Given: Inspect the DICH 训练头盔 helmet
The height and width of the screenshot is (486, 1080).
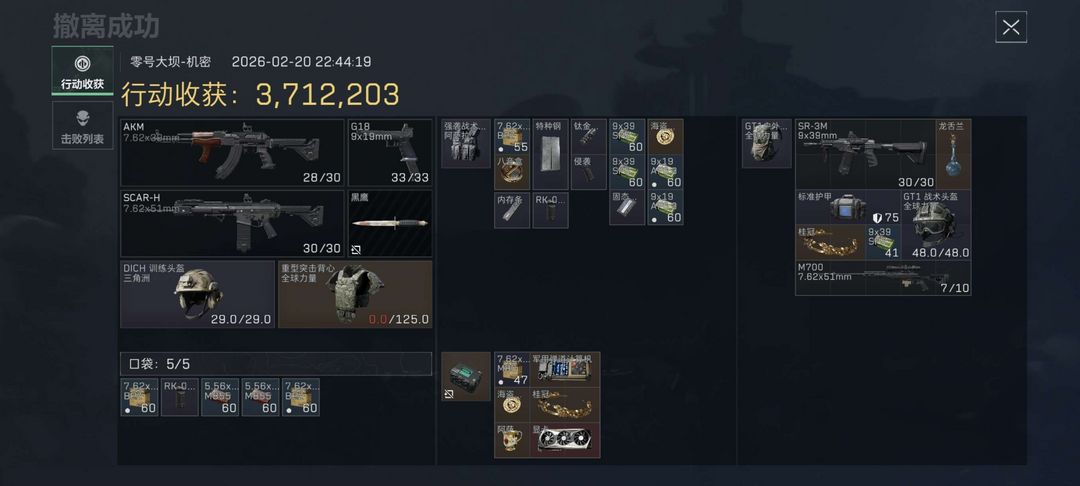Looking at the screenshot, I should [198, 294].
